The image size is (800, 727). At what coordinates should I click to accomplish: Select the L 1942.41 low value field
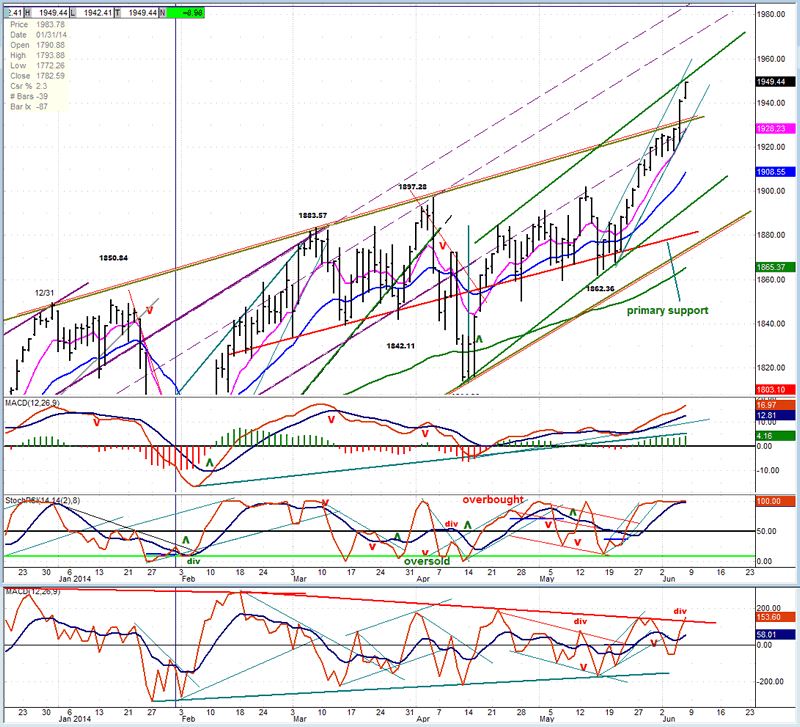[93, 13]
